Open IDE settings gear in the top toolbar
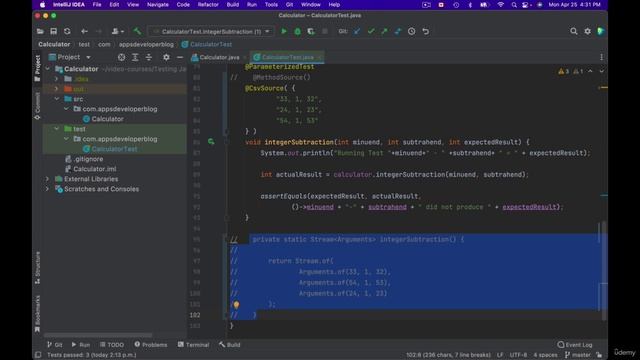The height and width of the screenshot is (360, 640). click(x=588, y=31)
